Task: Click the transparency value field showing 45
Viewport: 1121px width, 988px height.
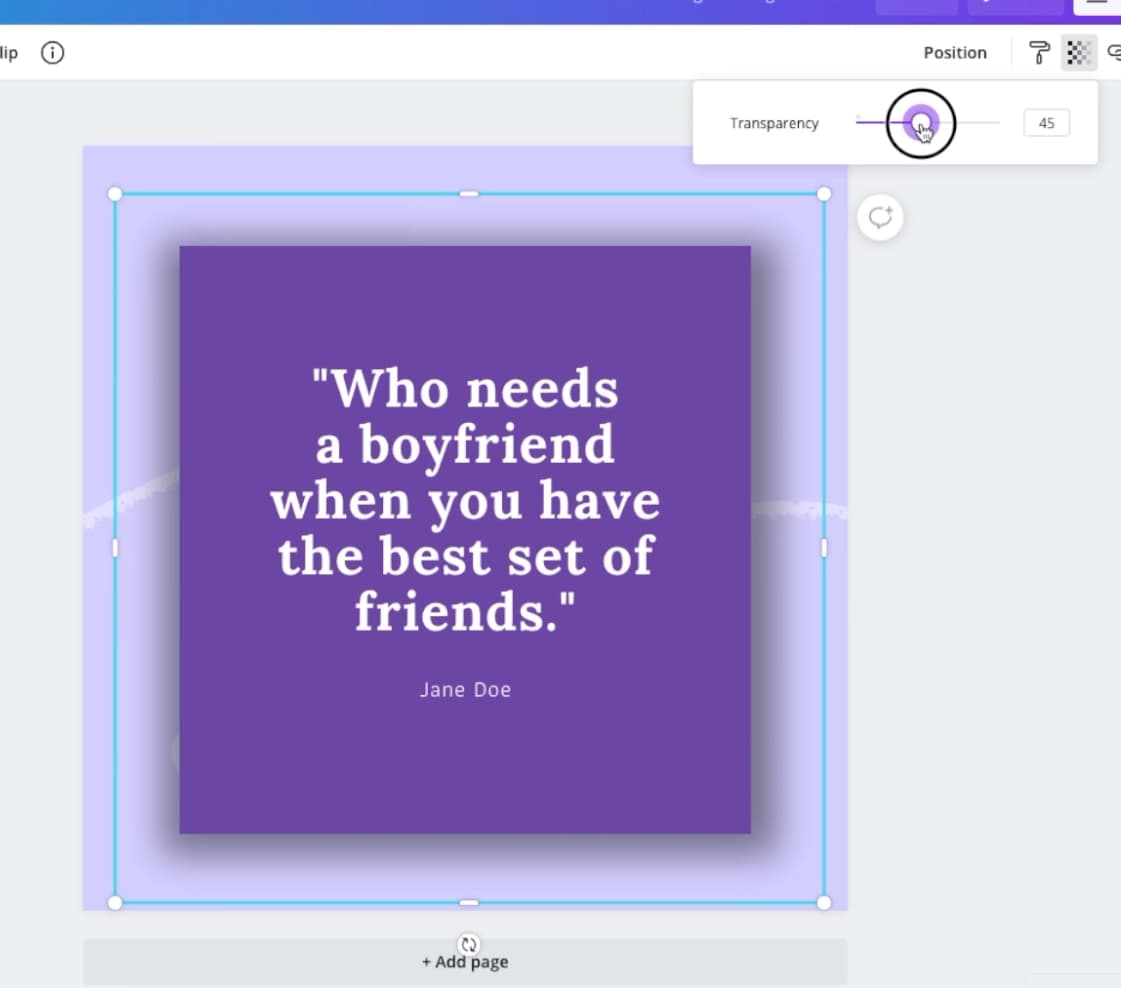Action: pos(1046,123)
